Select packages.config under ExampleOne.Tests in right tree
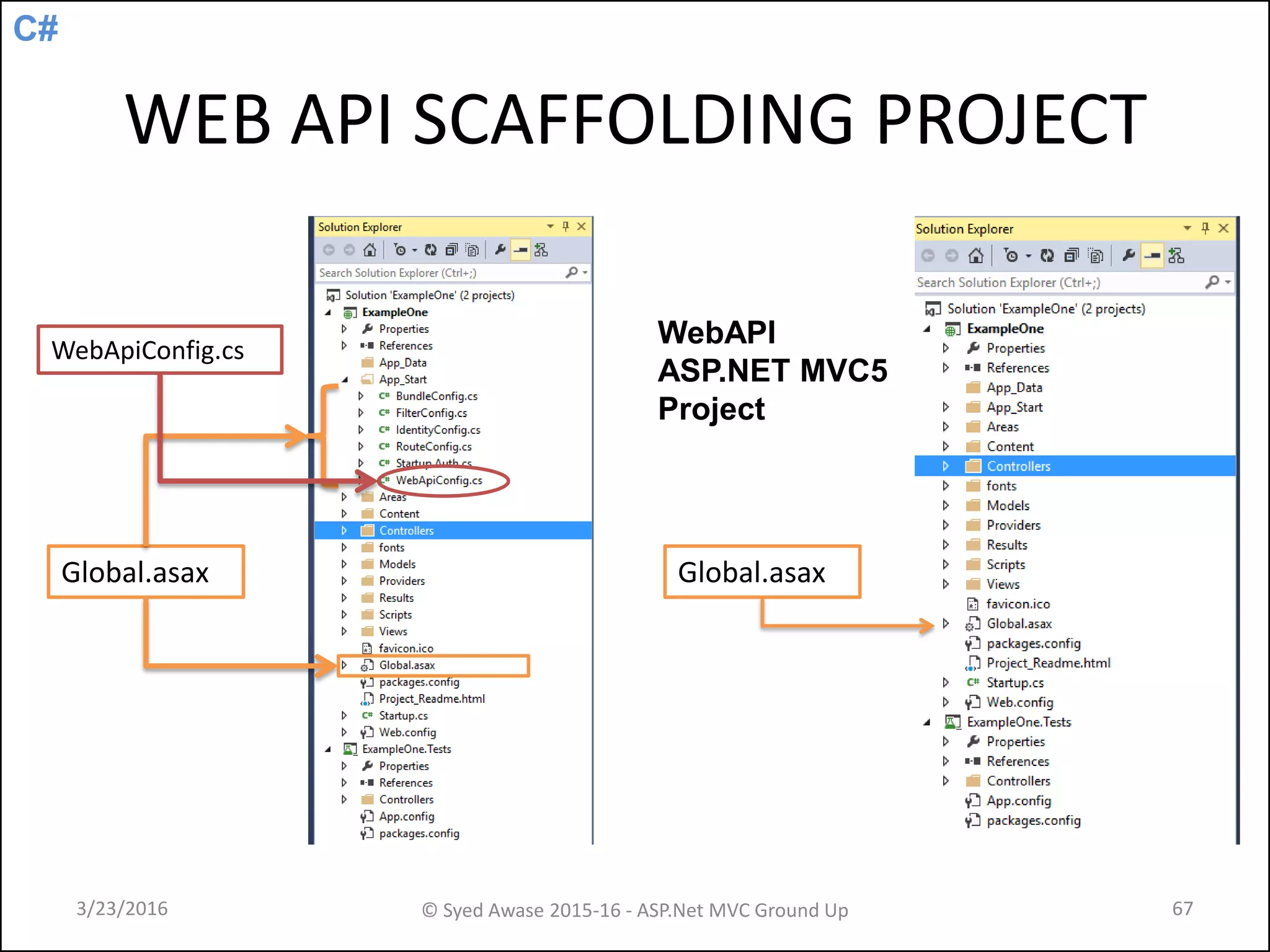The height and width of the screenshot is (952, 1270). coord(1034,821)
